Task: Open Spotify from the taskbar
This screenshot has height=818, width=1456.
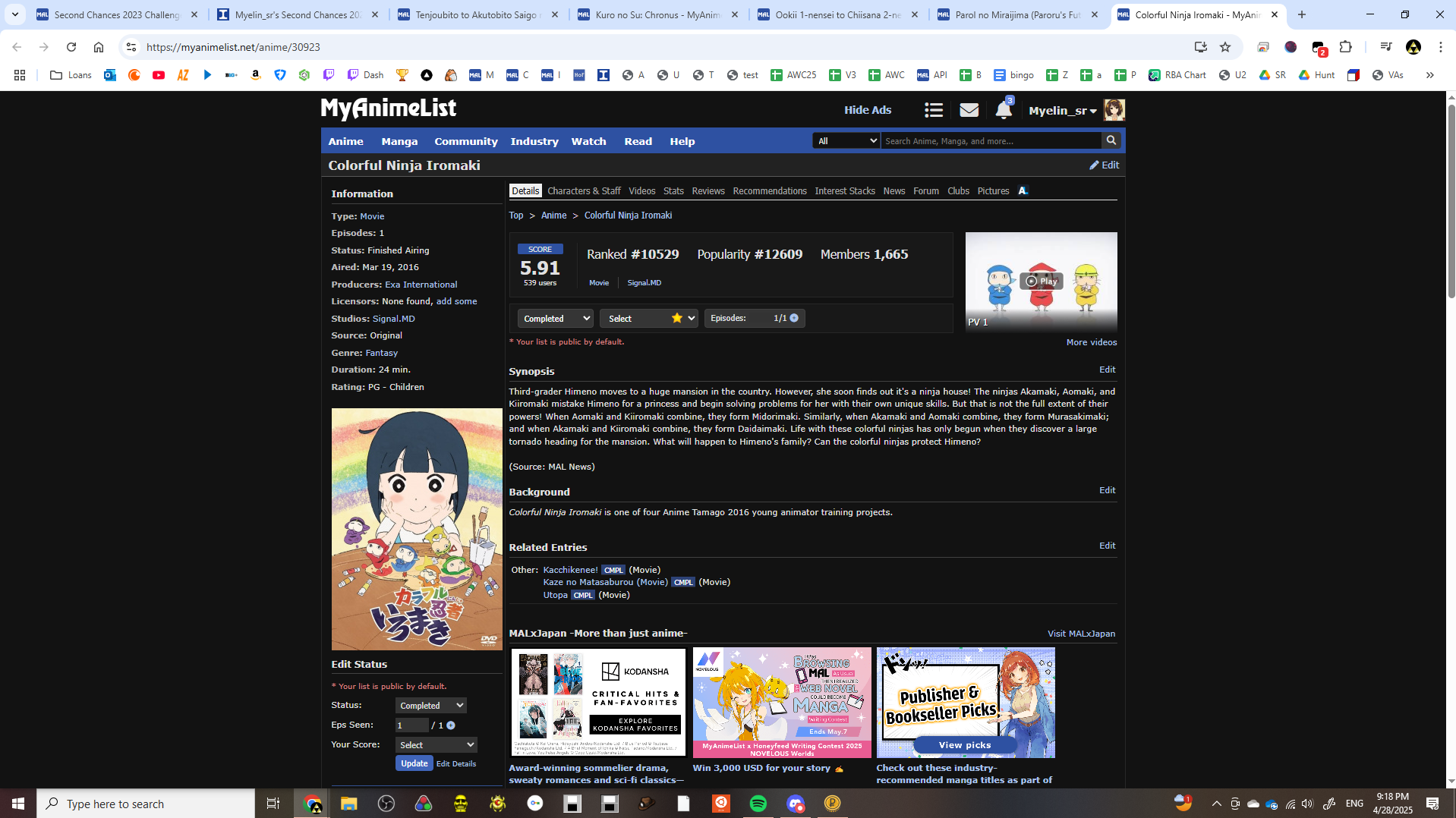Action: coord(758,804)
